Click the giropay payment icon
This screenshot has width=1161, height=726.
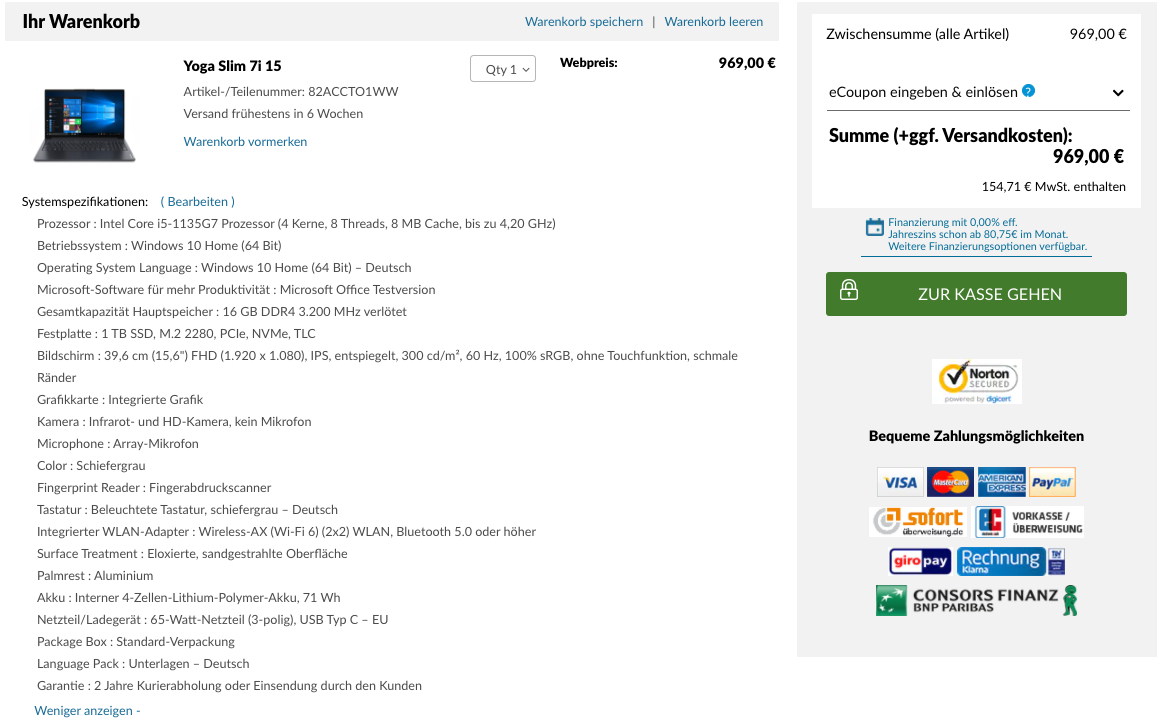click(x=920, y=561)
